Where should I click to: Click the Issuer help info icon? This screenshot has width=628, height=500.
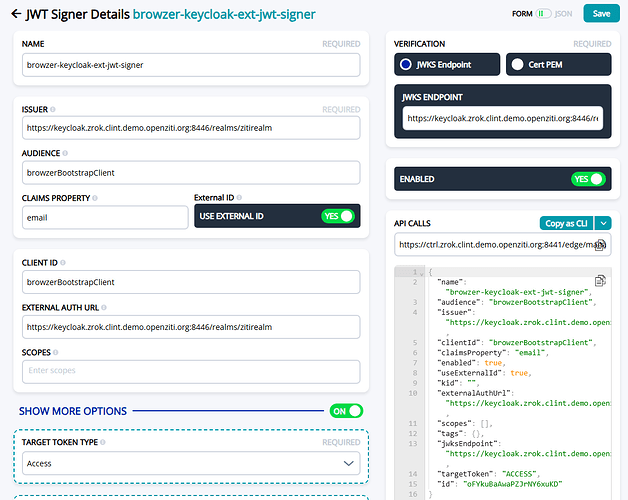point(53,109)
